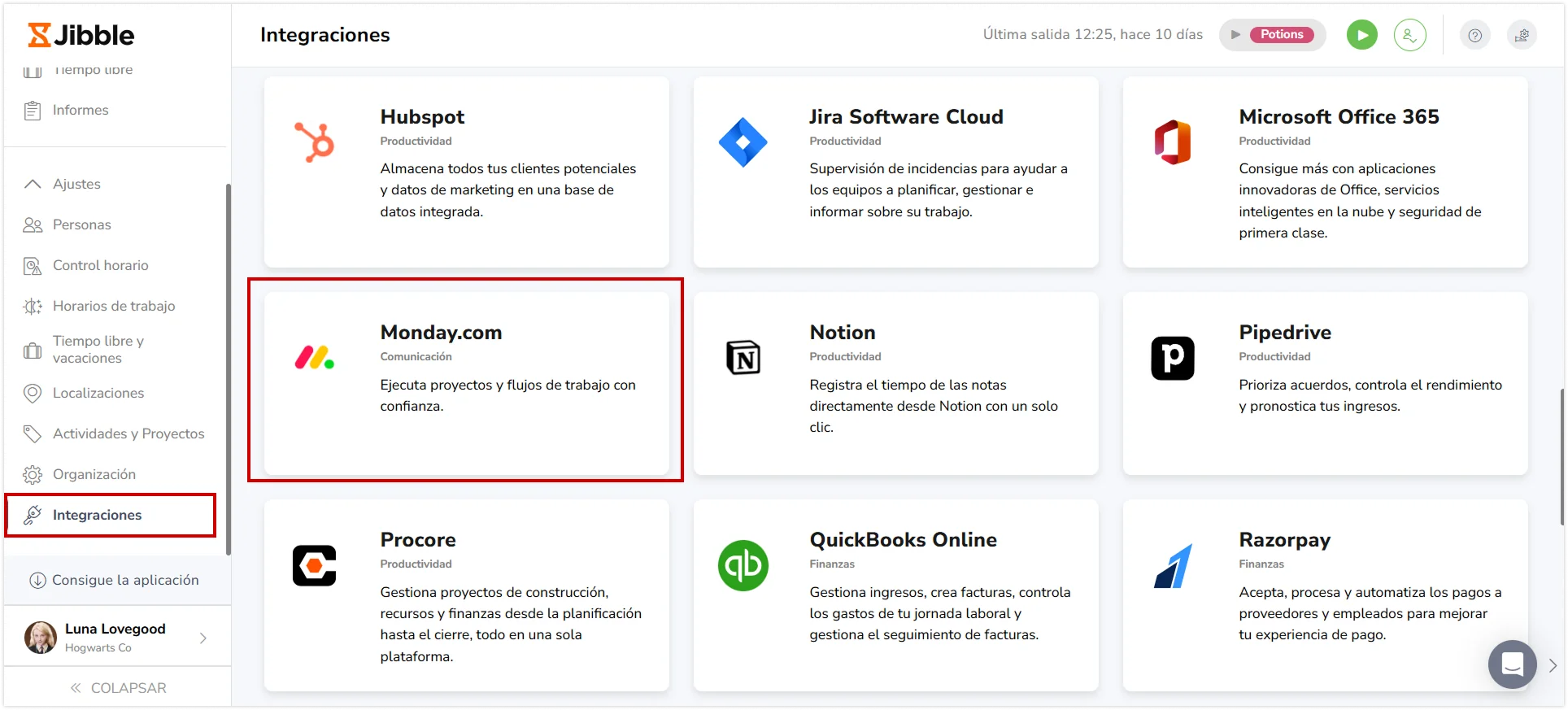This screenshot has width=1568, height=710.
Task: Click the Informes clipboard icon
Action: [33, 111]
